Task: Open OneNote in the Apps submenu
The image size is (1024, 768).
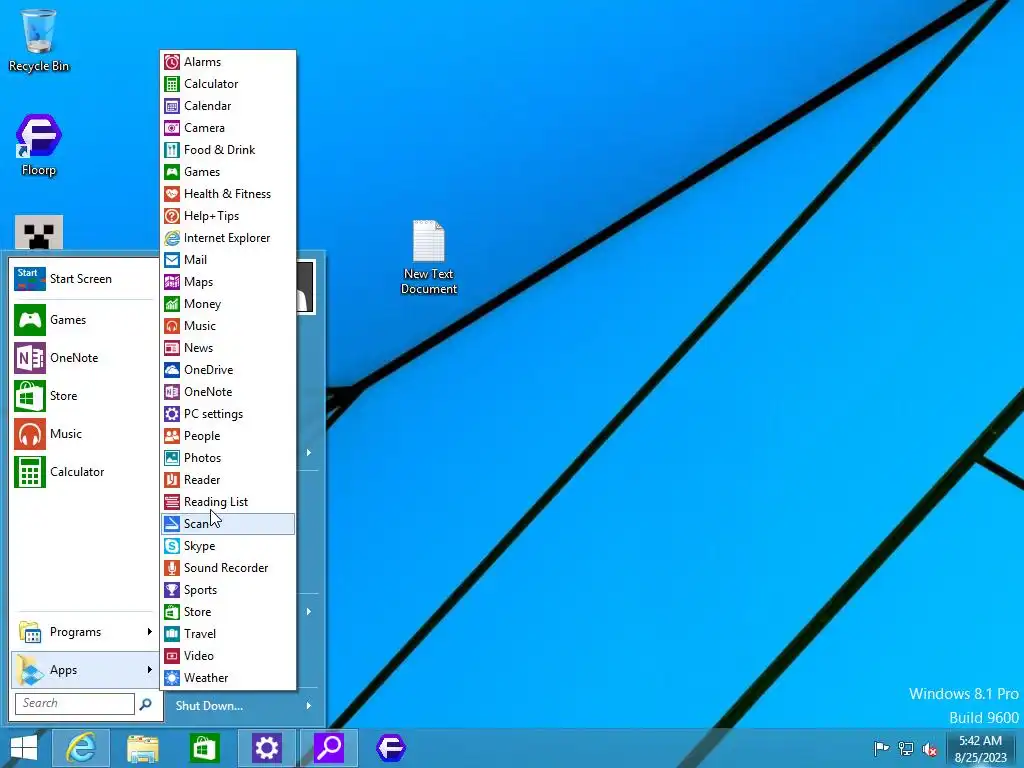Action: [x=228, y=392]
